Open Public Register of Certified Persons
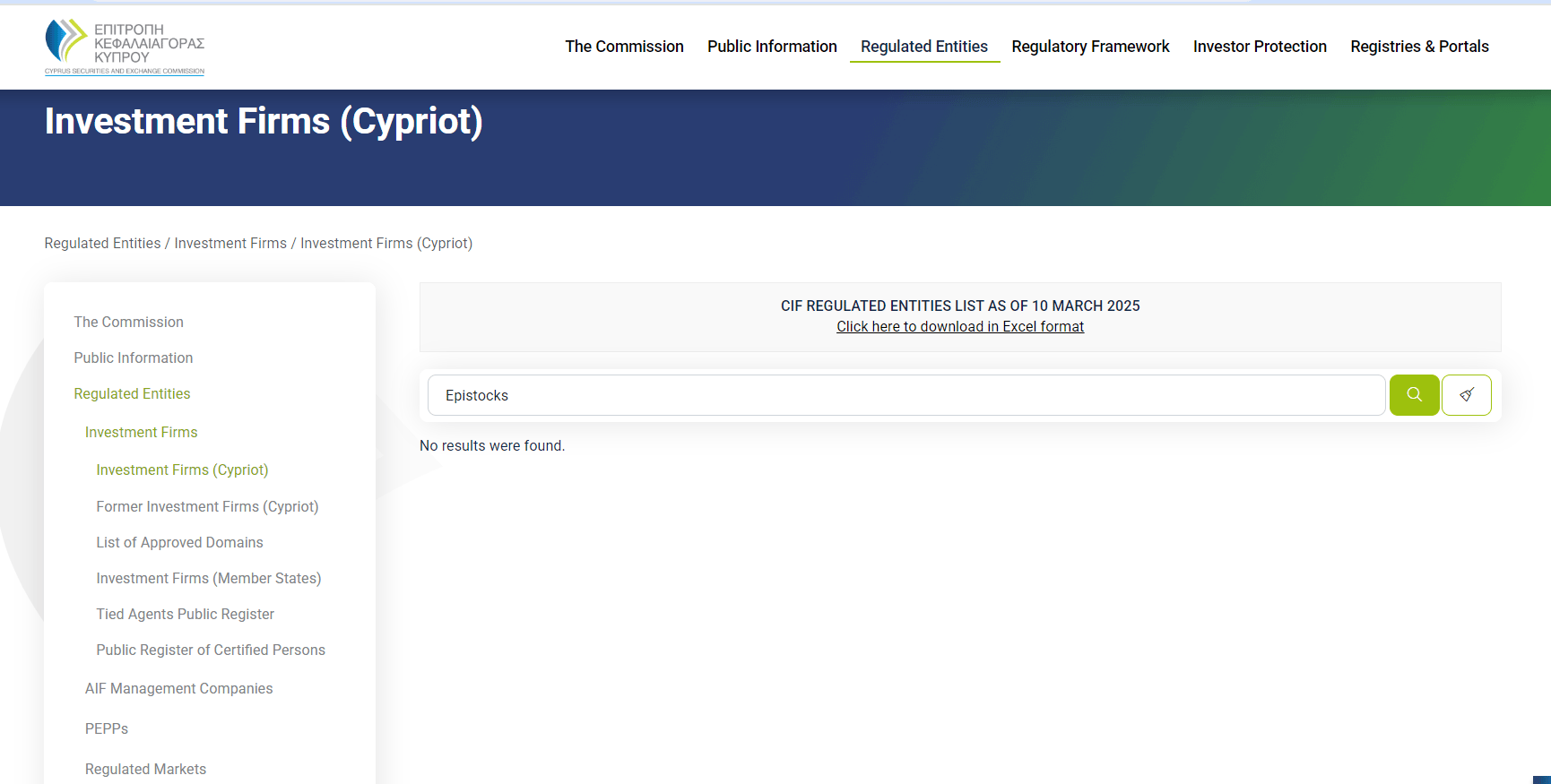This screenshot has height=784, width=1551. click(211, 650)
